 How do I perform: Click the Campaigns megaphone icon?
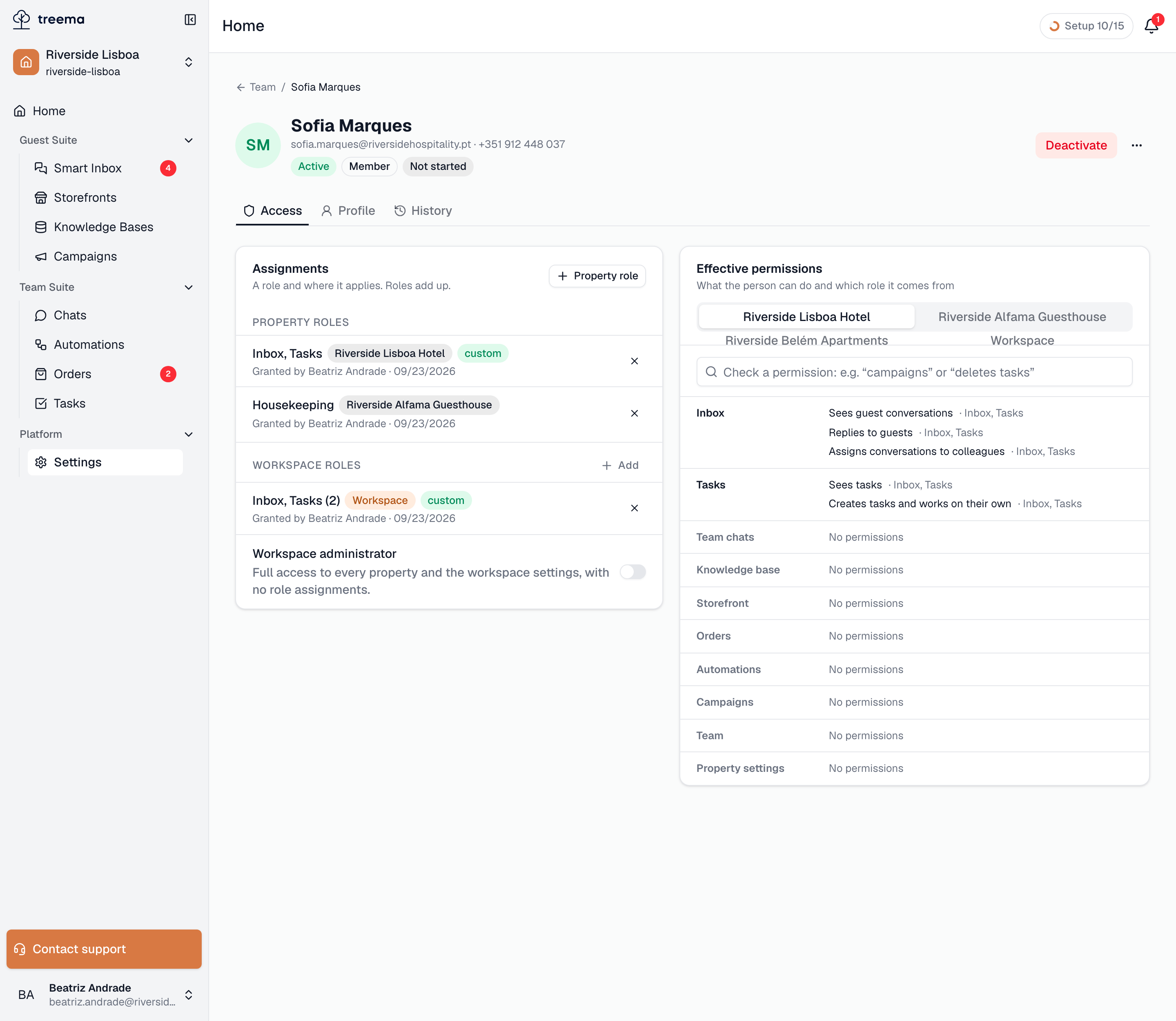click(x=40, y=256)
